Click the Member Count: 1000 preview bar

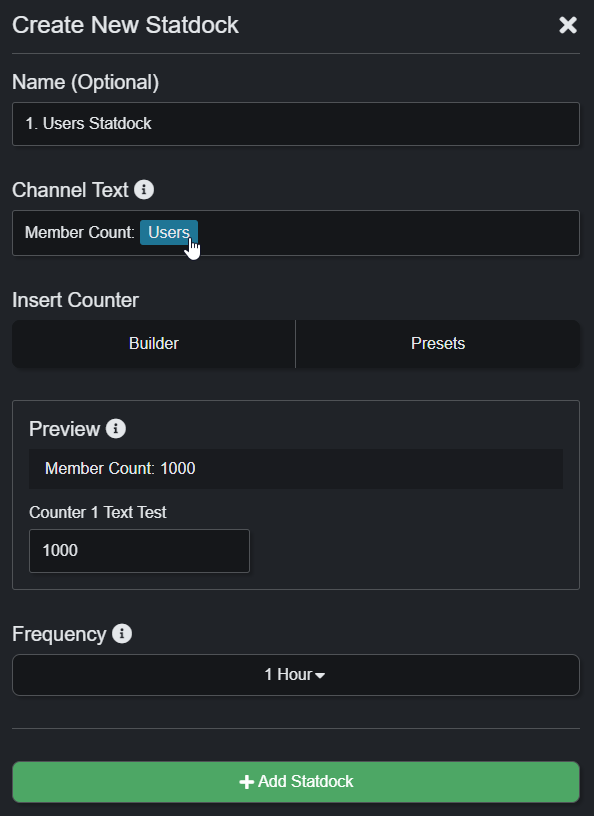point(296,468)
